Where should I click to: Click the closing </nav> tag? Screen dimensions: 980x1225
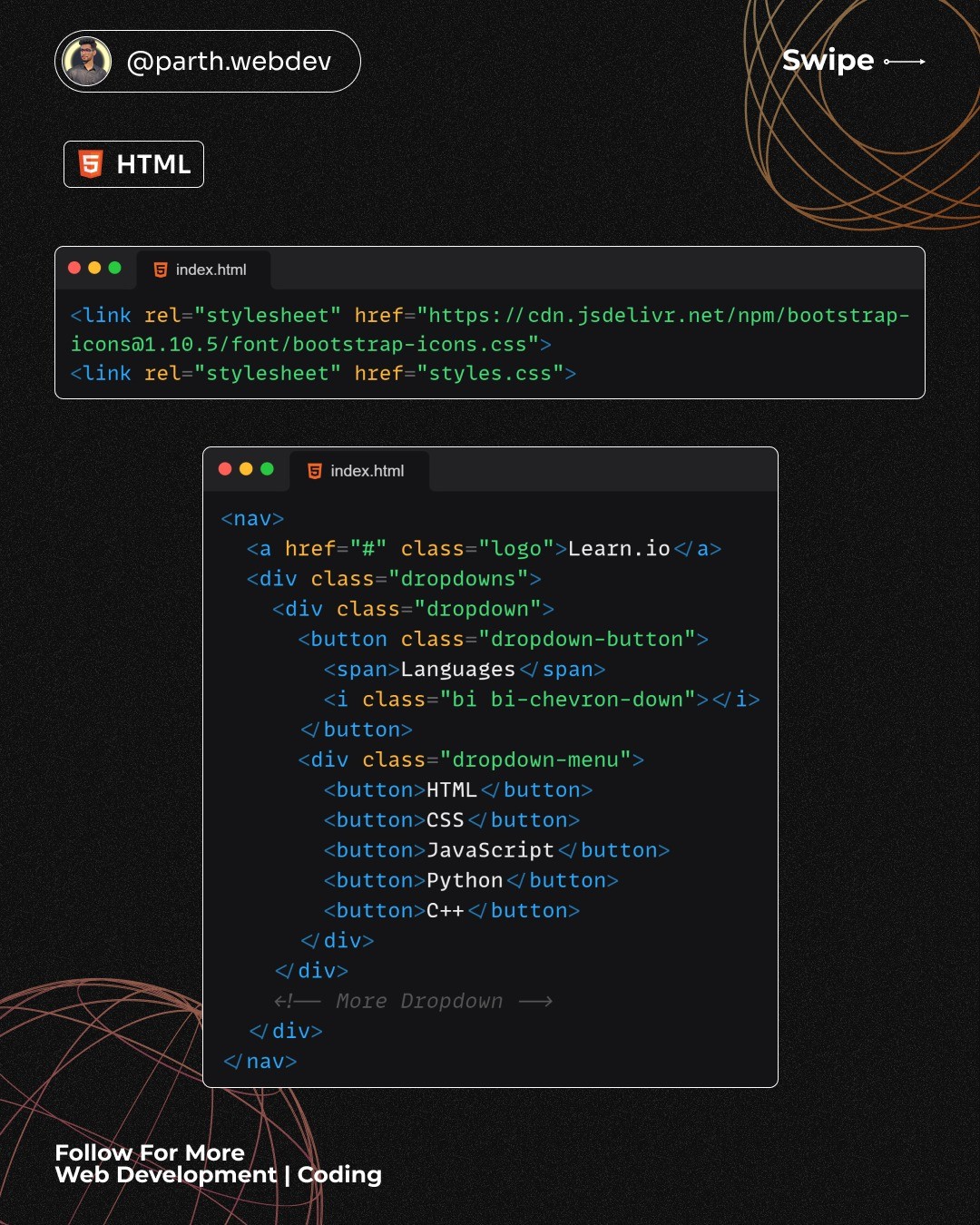pyautogui.click(x=260, y=1061)
